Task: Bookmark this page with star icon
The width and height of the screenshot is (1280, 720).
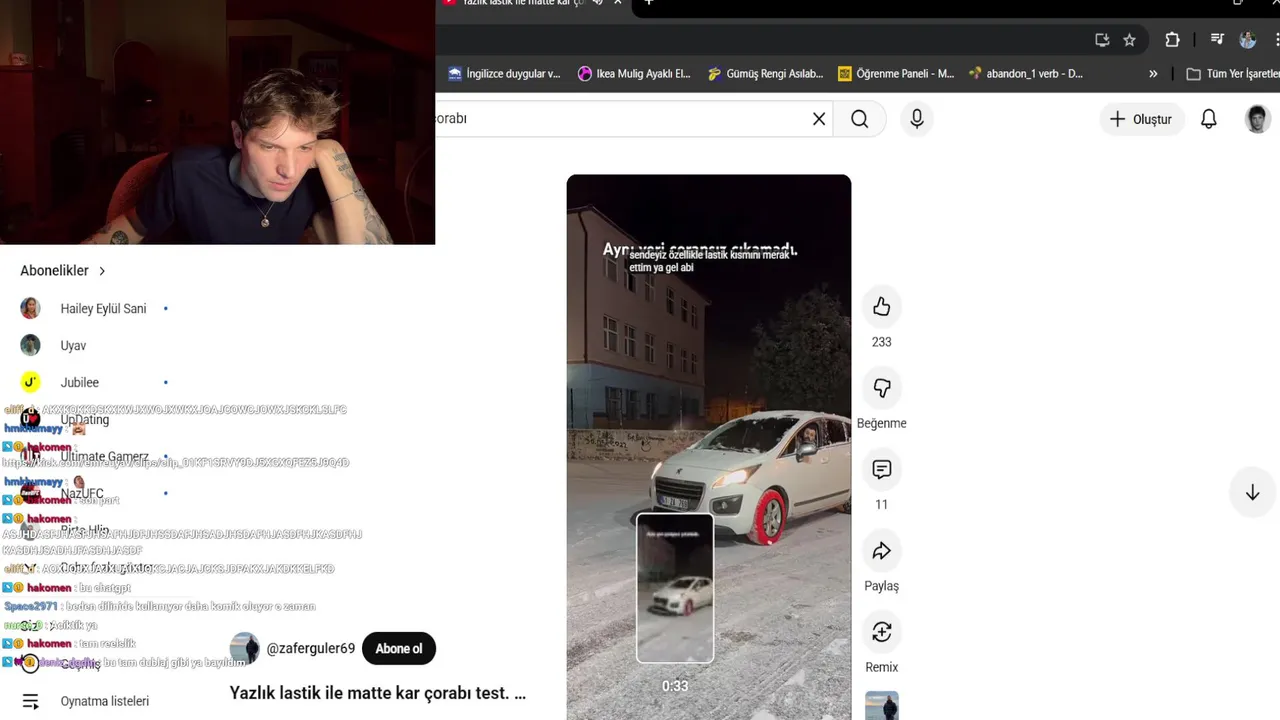Action: (x=1129, y=40)
